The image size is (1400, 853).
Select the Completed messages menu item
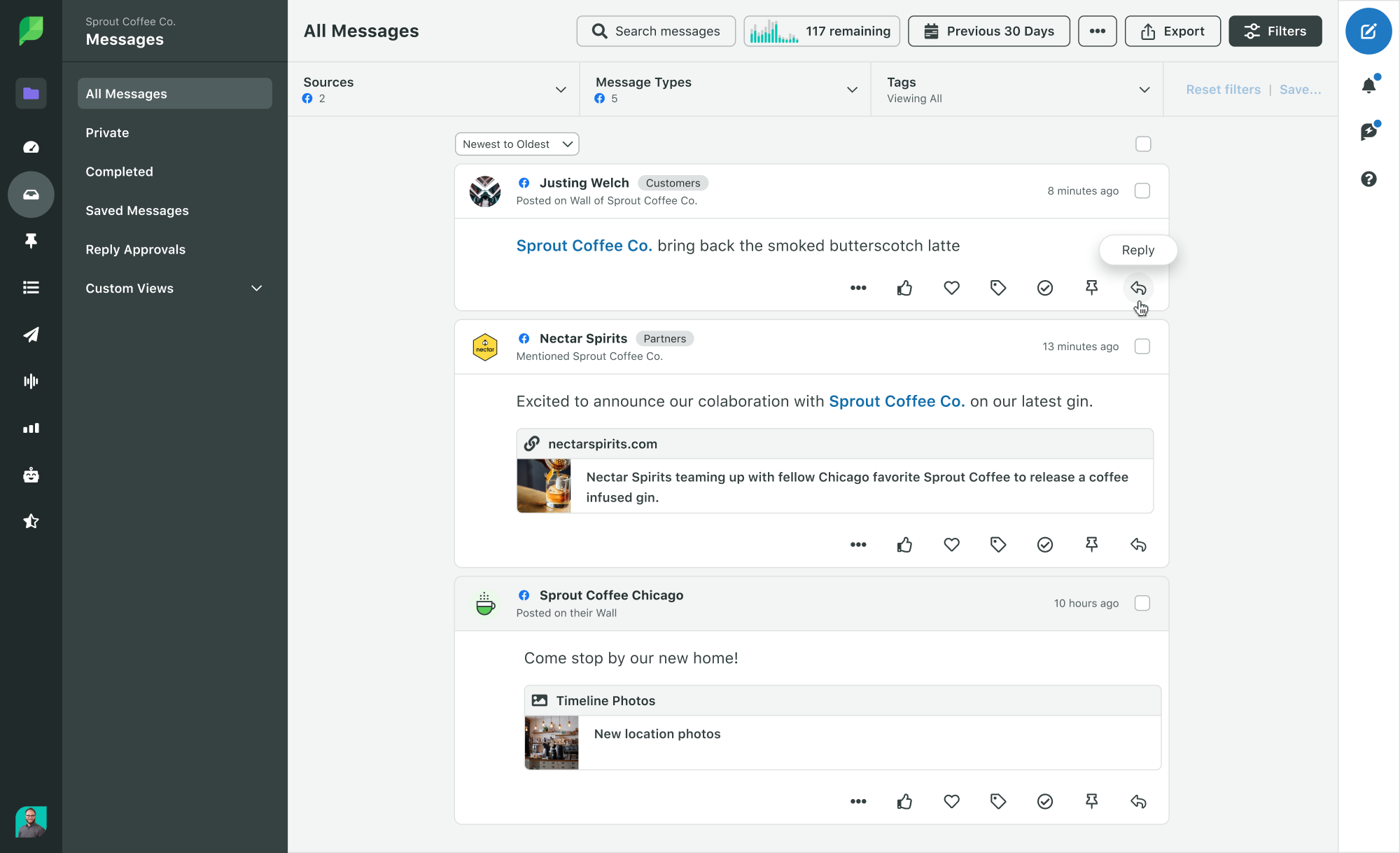click(x=118, y=171)
